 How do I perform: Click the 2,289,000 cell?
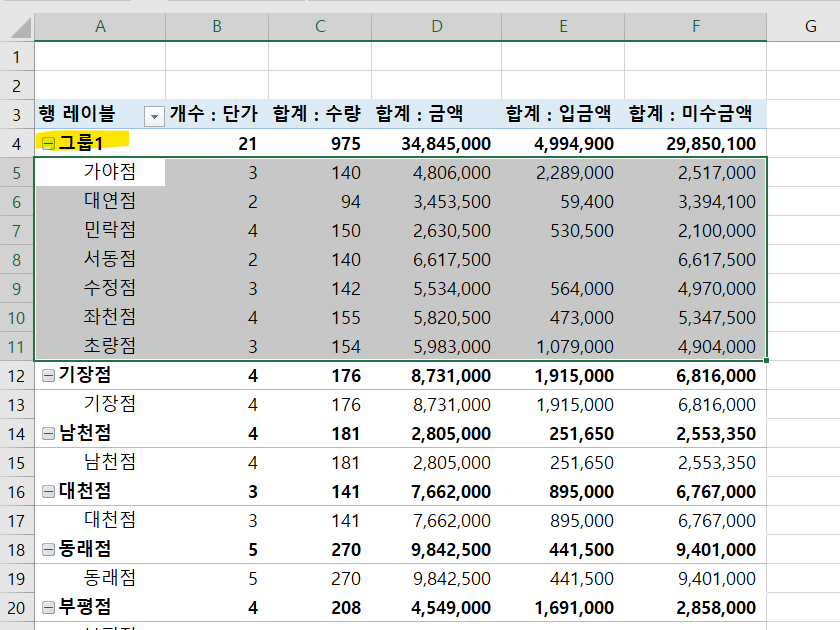[x=563, y=172]
